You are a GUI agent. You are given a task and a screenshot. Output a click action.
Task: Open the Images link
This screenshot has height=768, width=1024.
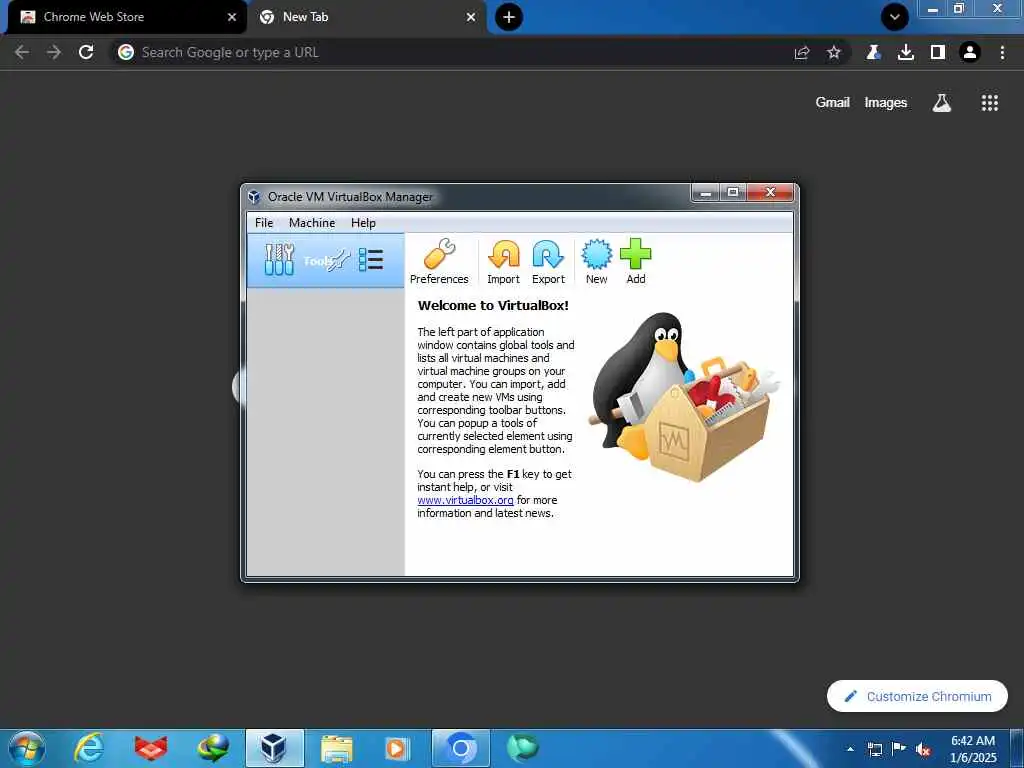(x=886, y=103)
